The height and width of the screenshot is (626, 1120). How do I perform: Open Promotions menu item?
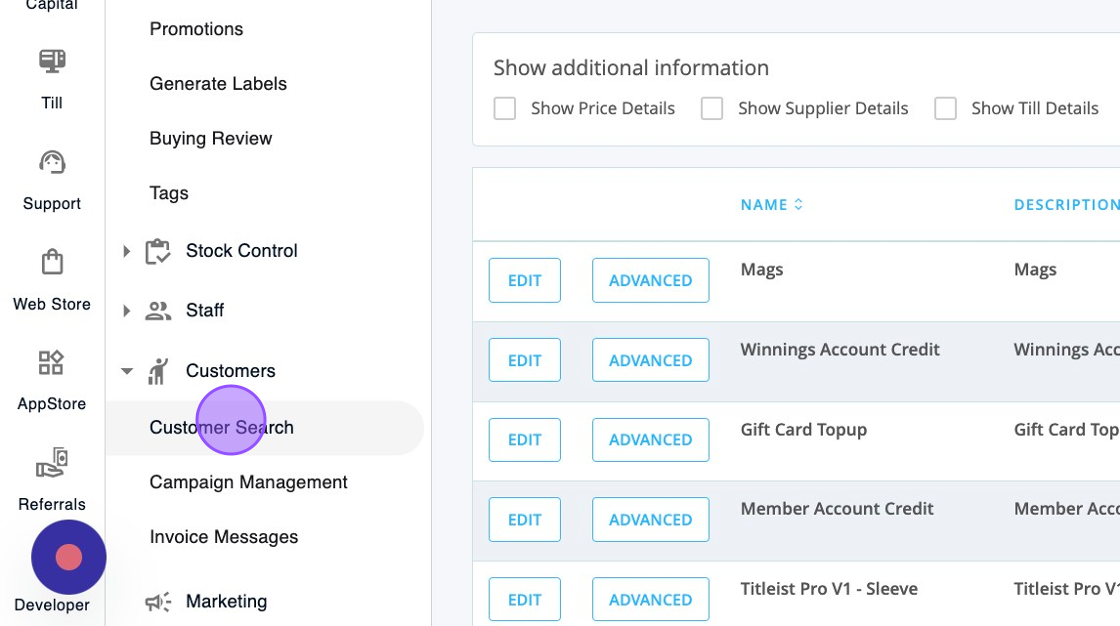[196, 29]
